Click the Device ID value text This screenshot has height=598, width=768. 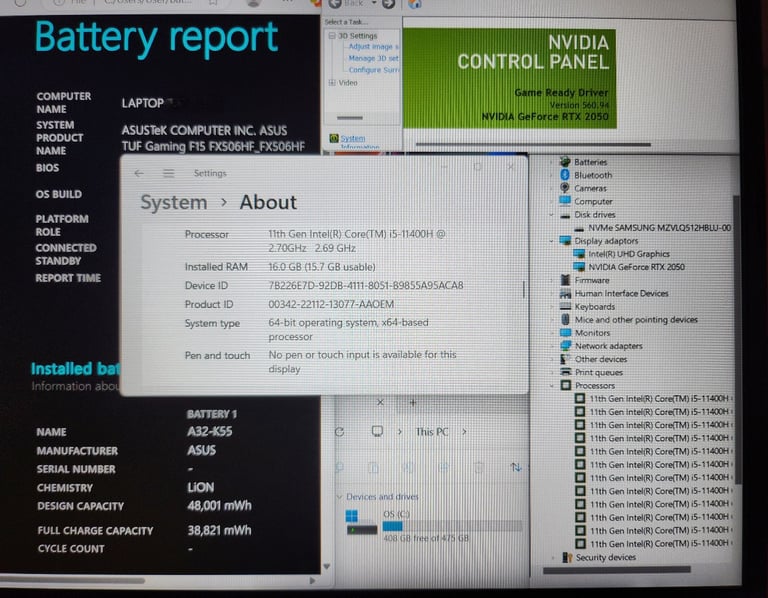coord(365,285)
